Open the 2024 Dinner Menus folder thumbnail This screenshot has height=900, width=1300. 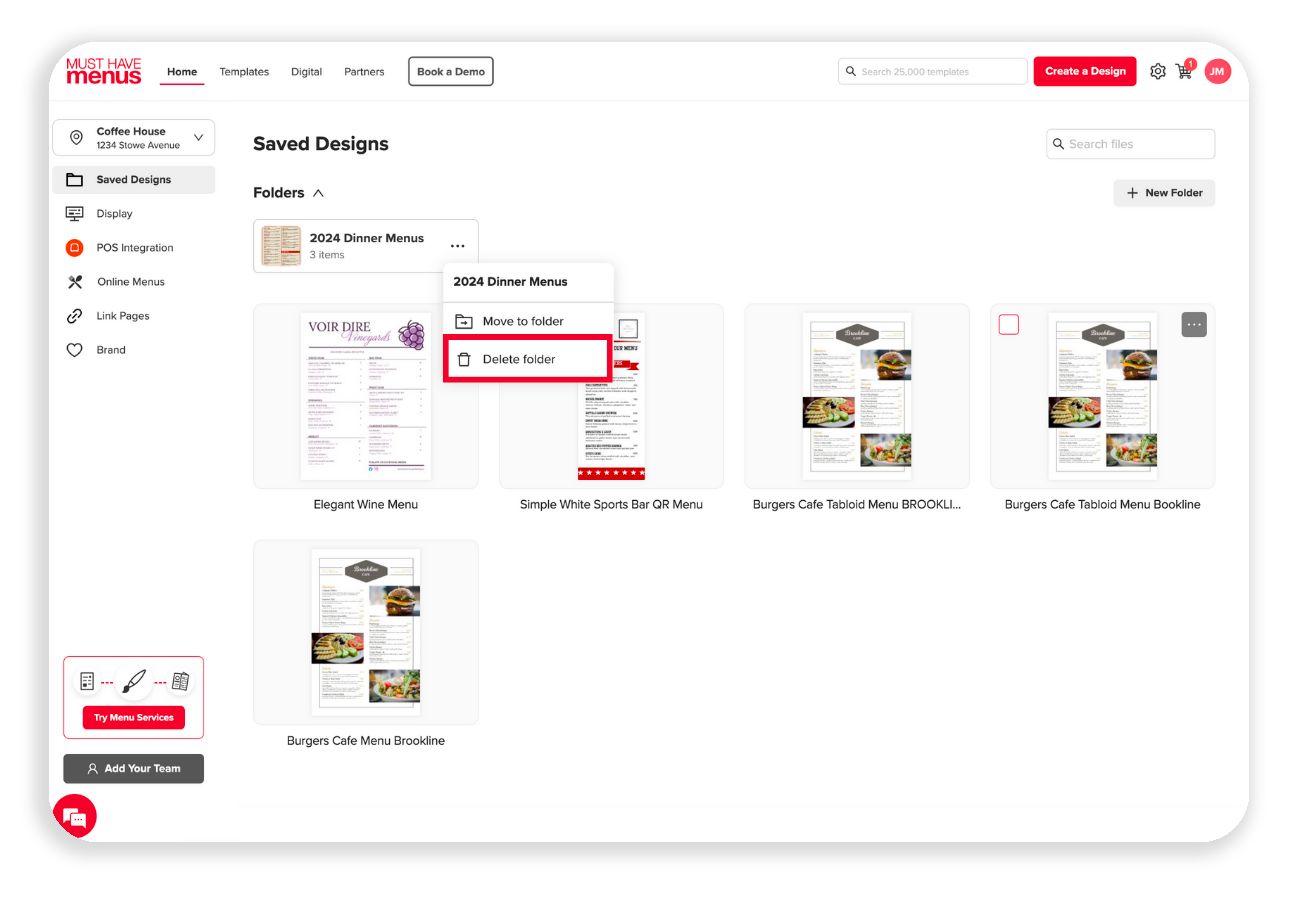[281, 246]
